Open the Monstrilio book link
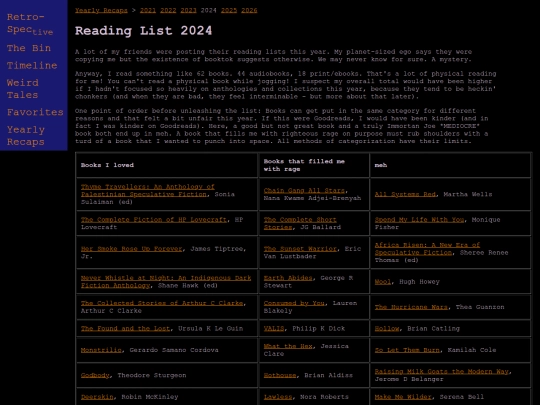Screen dimensions: 540x405 [x=101, y=350]
